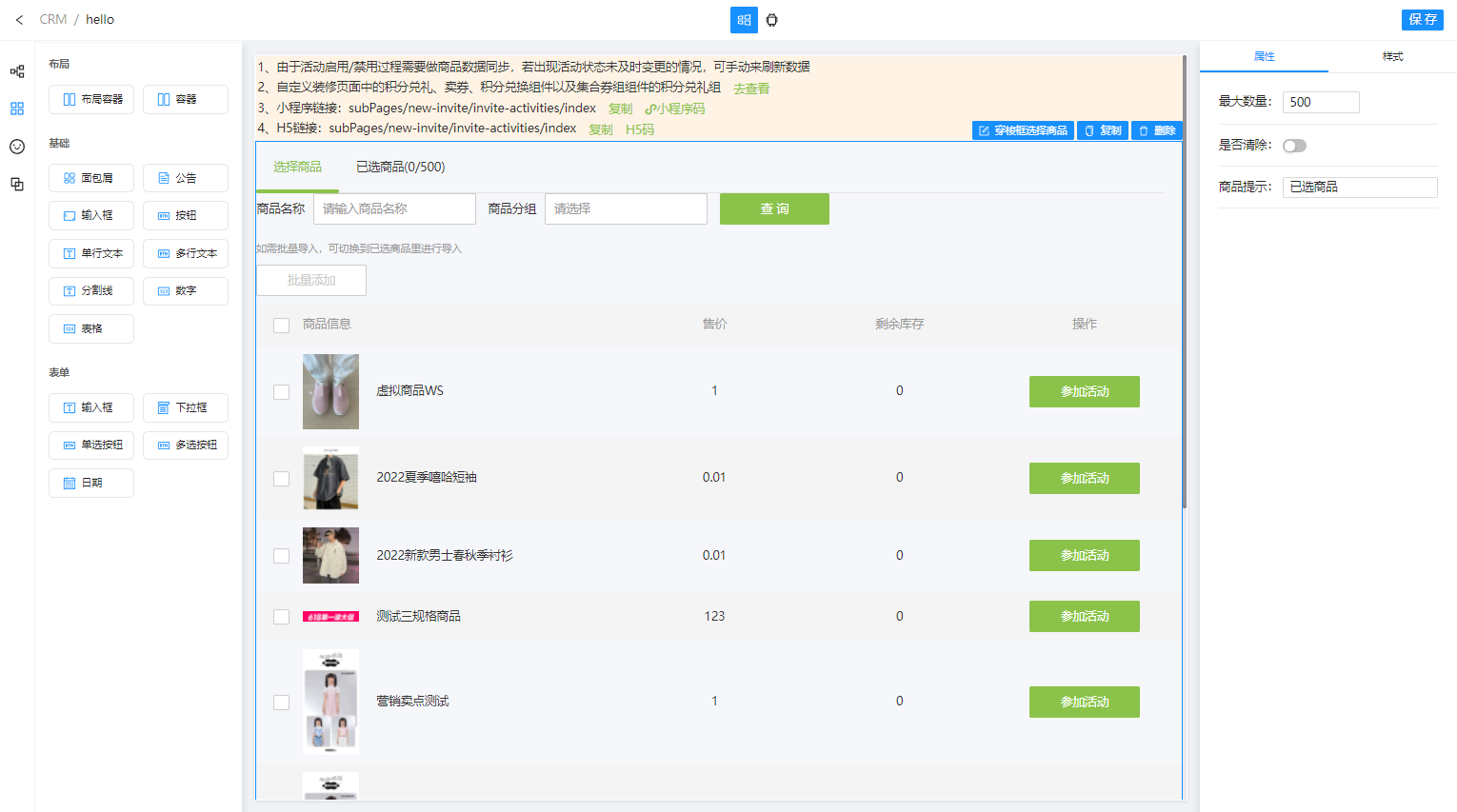Open the smiley face sidebar icon

coord(17,147)
